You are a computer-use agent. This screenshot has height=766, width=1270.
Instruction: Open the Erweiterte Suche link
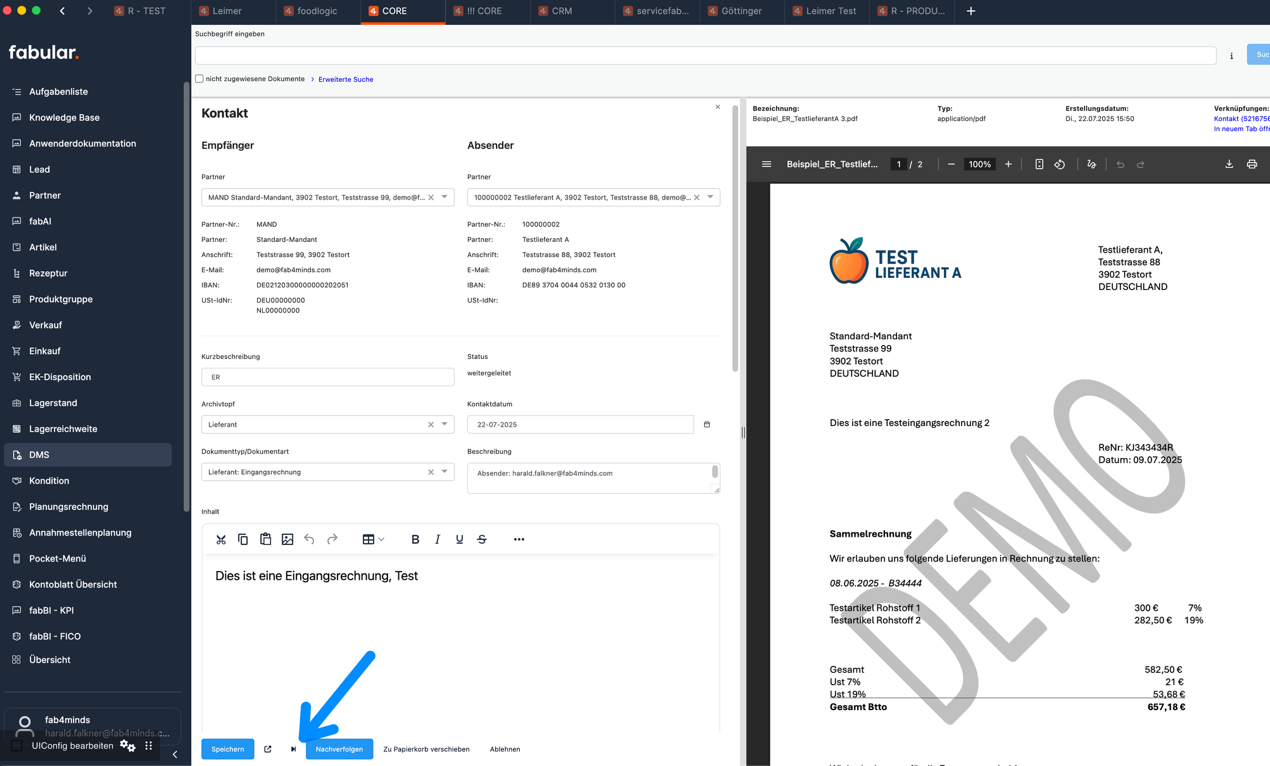(345, 79)
